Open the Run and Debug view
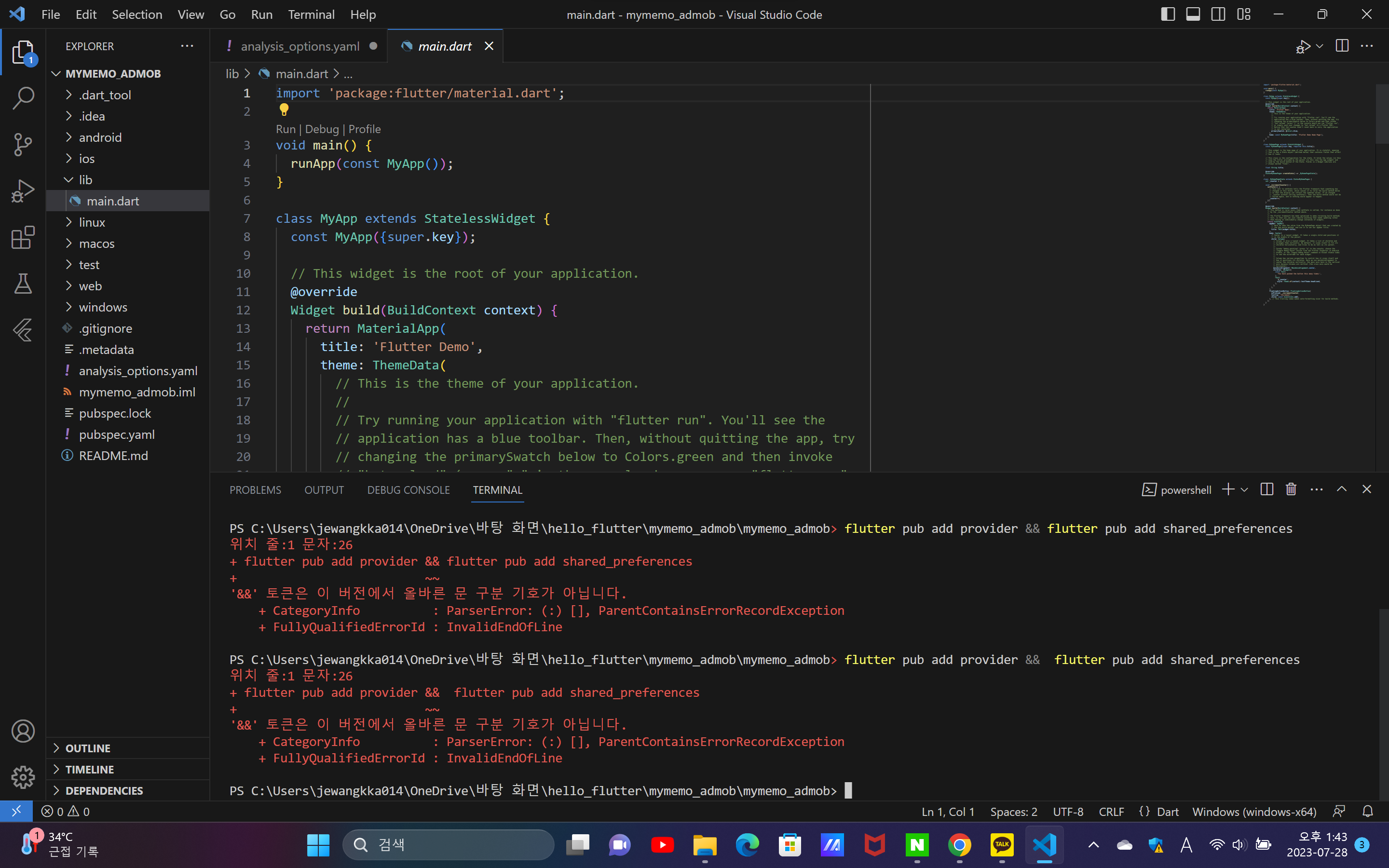 23,191
